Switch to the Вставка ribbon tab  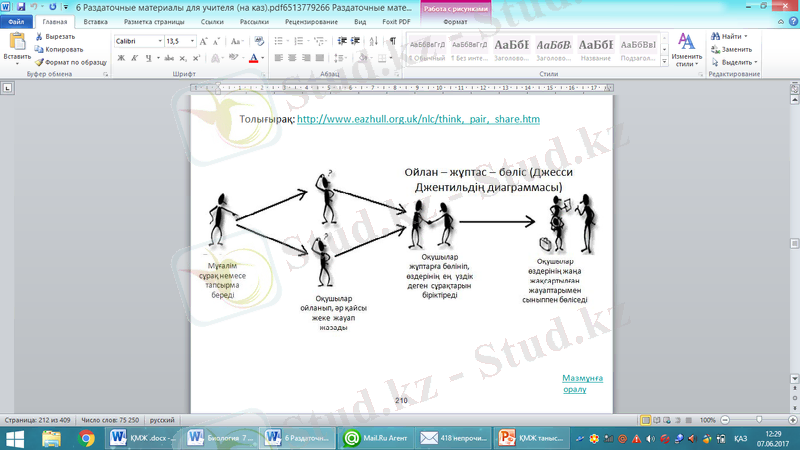tap(96, 20)
